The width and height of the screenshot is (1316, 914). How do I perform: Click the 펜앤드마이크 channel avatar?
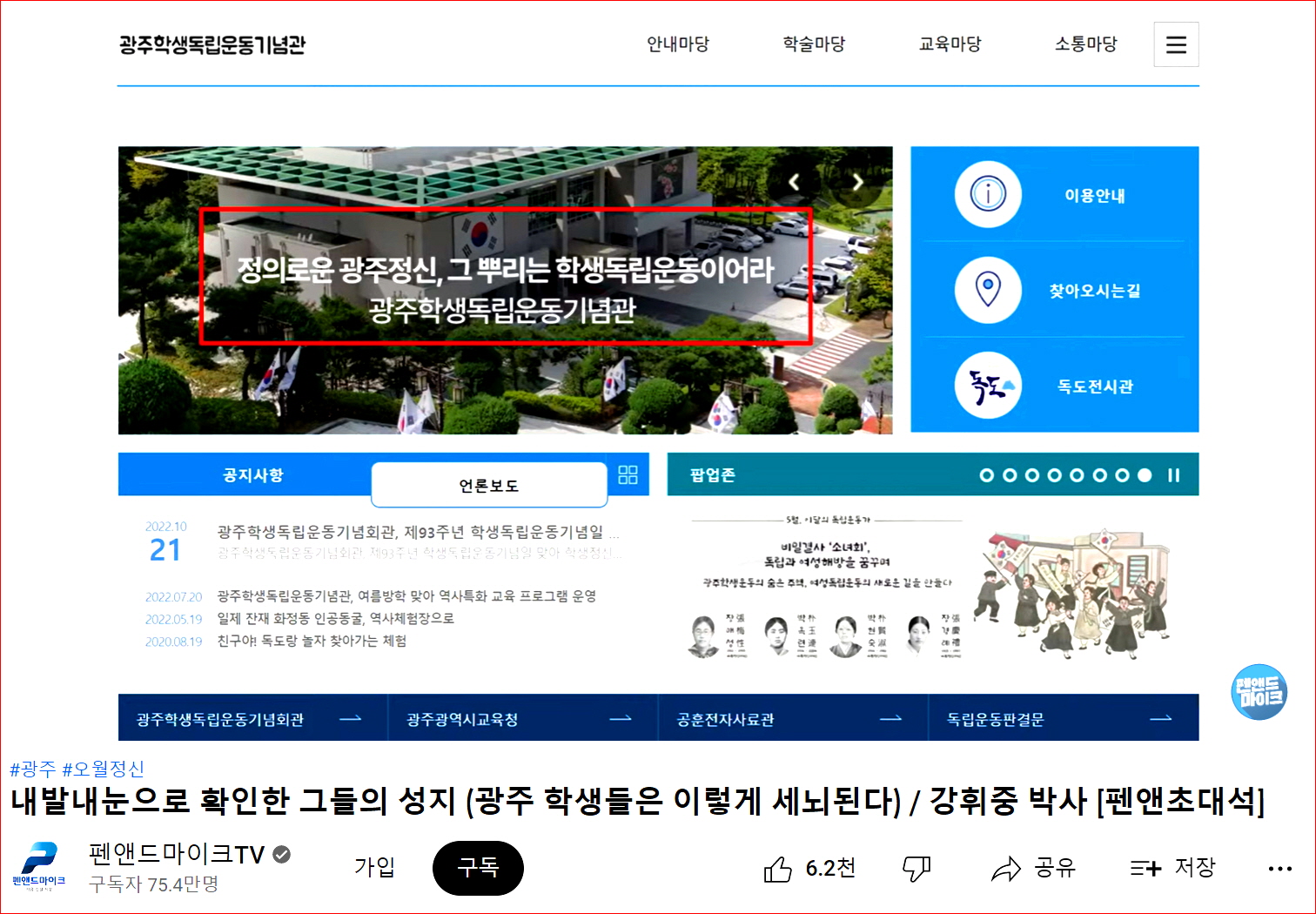39,867
